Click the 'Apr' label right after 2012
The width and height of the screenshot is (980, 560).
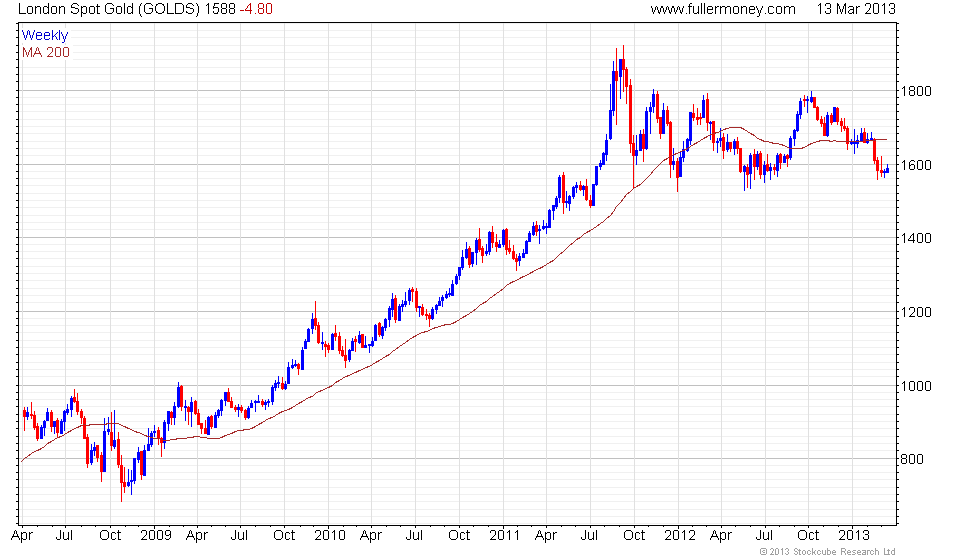[721, 536]
